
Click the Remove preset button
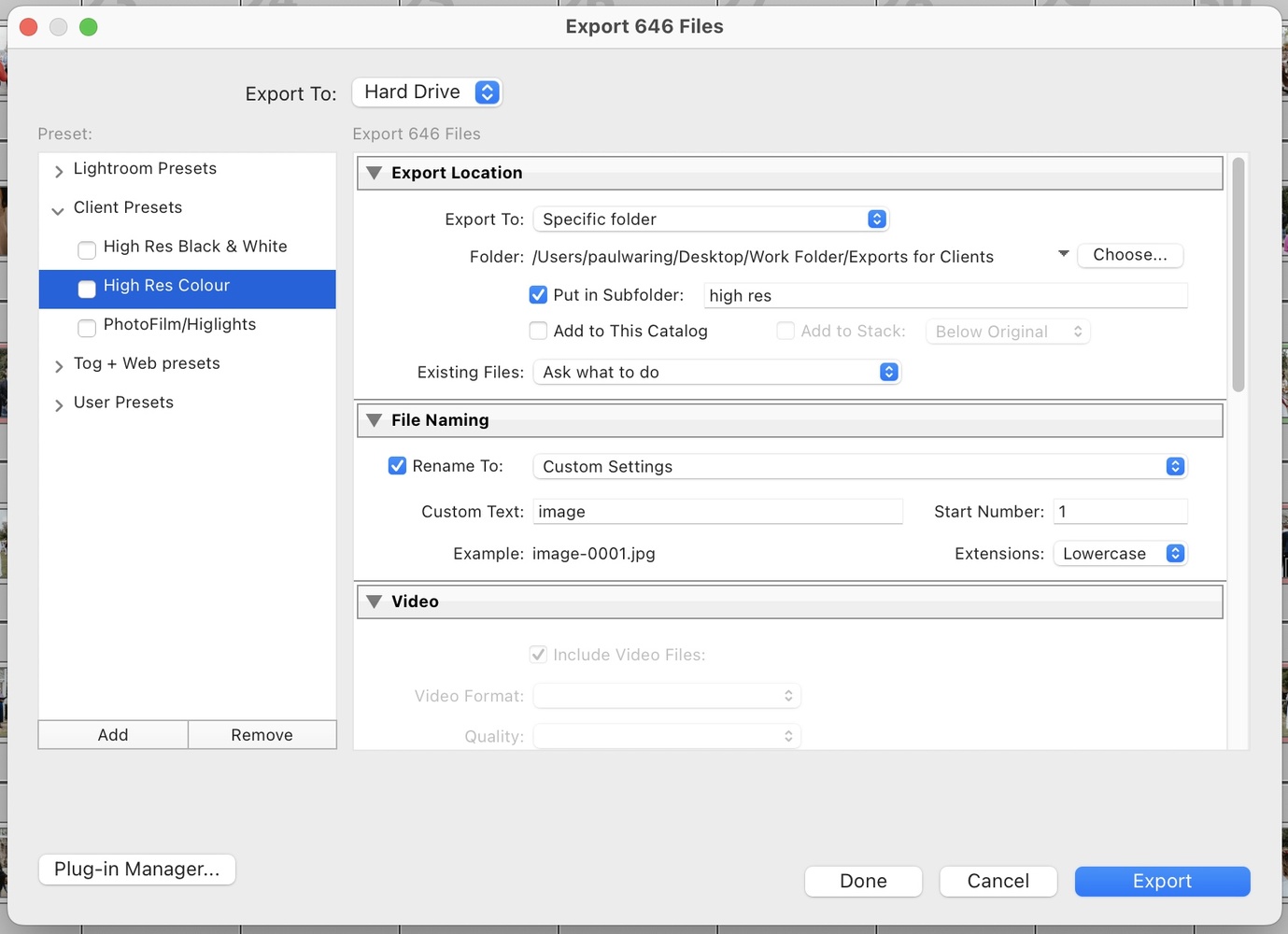pos(262,735)
